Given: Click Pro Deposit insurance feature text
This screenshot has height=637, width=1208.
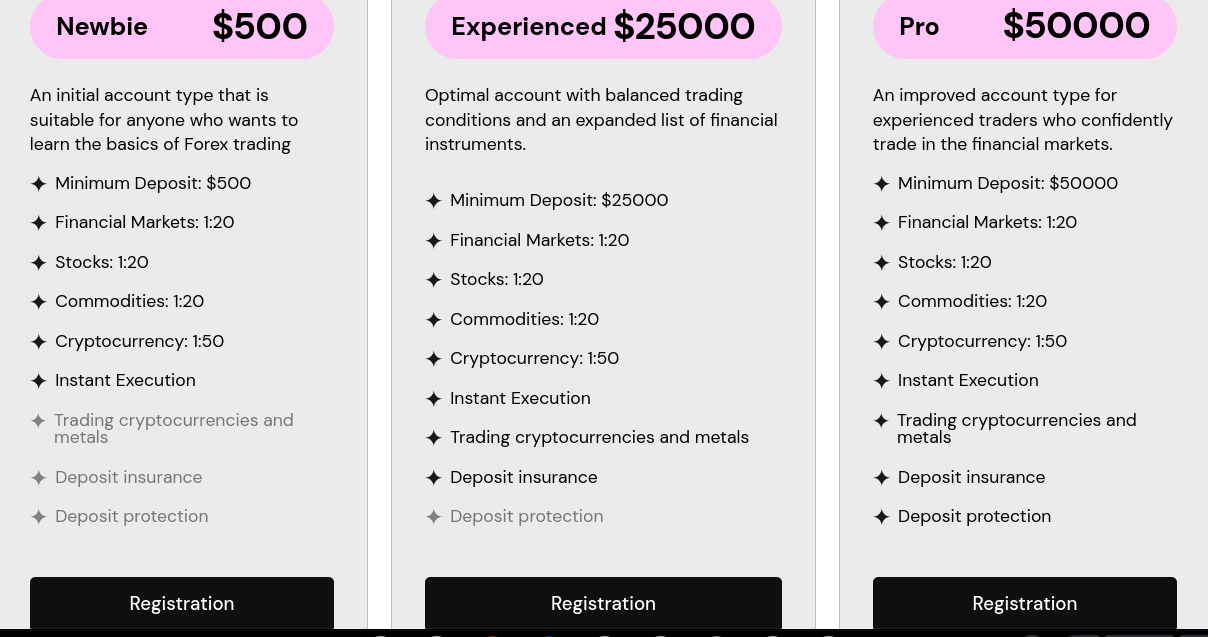Looking at the screenshot, I should (x=971, y=477).
